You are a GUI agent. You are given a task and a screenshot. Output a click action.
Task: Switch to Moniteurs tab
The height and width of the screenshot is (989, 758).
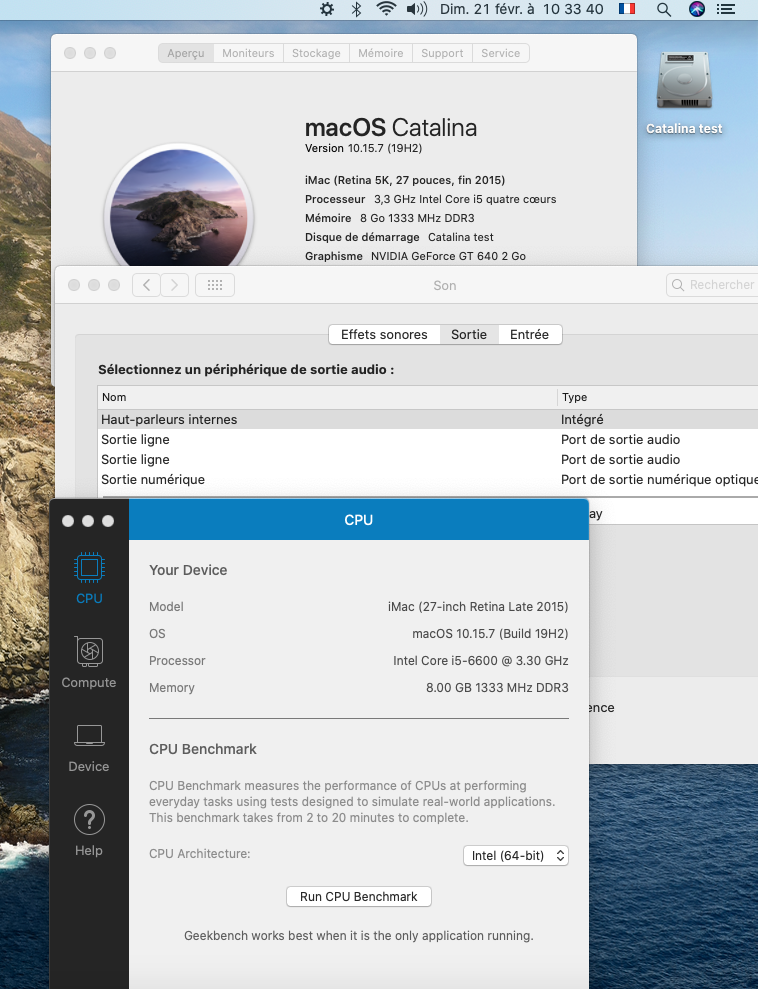click(x=248, y=53)
